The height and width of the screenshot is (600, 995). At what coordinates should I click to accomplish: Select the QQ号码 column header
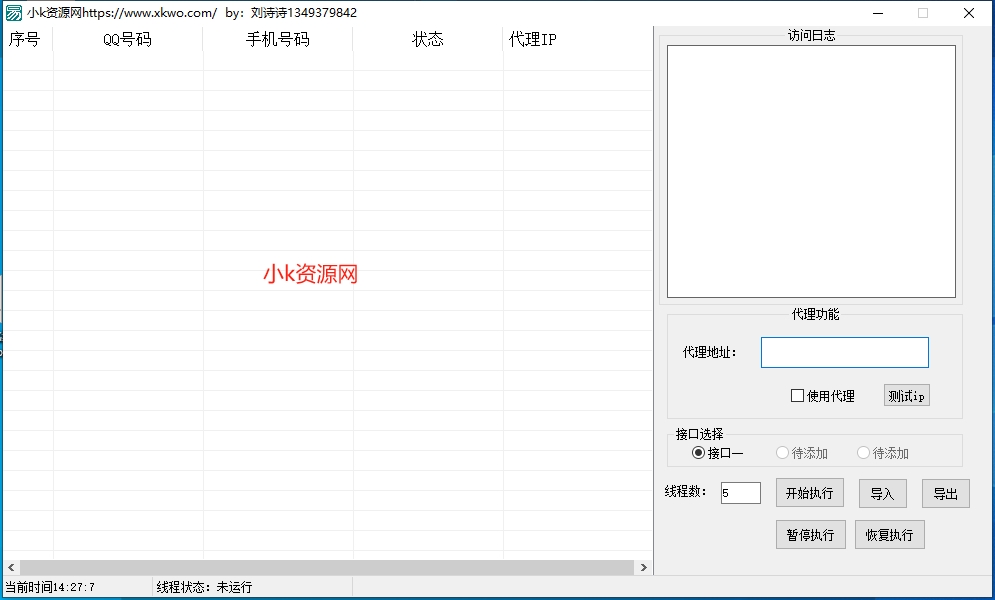(128, 40)
